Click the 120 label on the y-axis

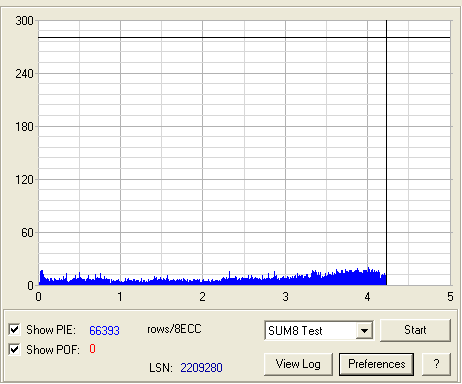coord(24,180)
